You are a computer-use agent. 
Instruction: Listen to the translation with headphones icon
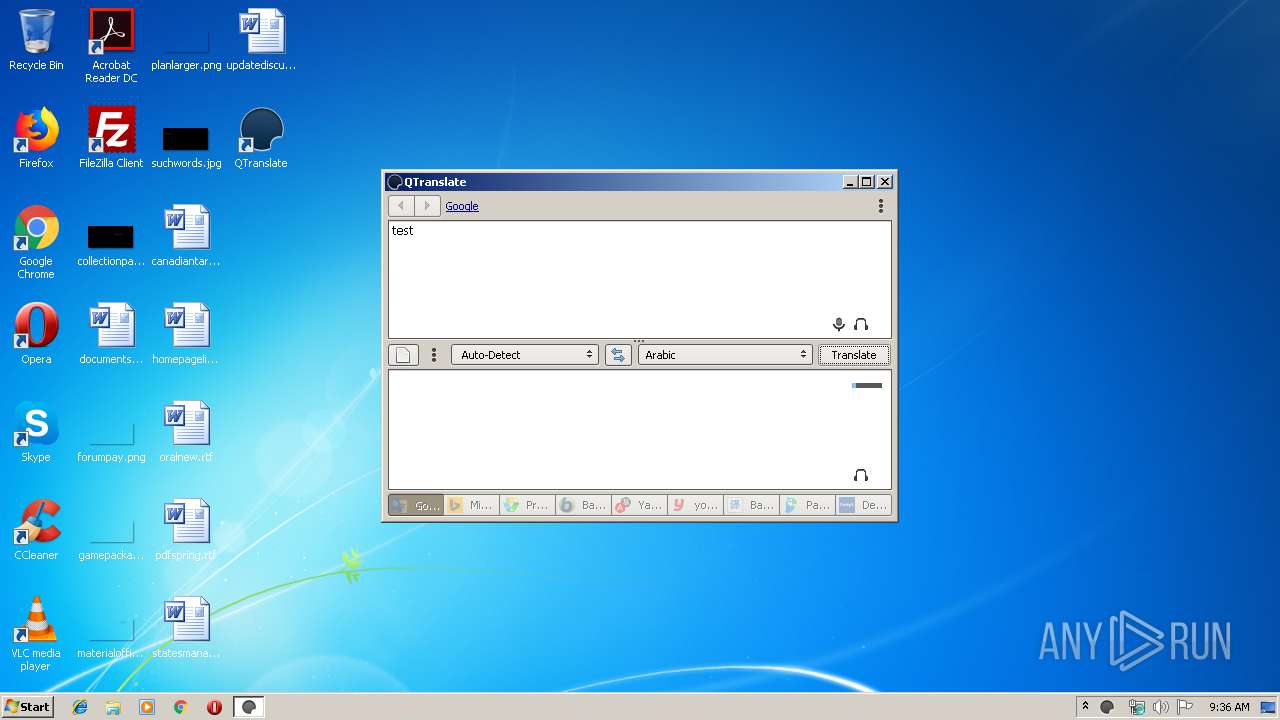click(x=861, y=475)
